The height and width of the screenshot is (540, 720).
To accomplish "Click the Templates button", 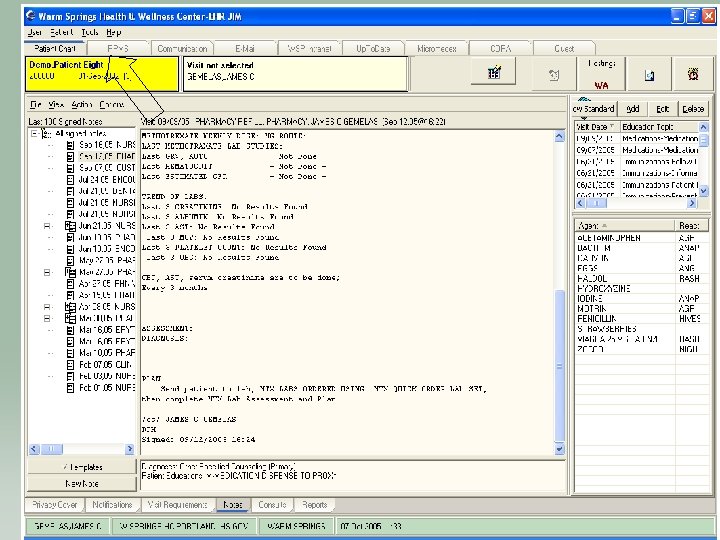I will click(81, 466).
